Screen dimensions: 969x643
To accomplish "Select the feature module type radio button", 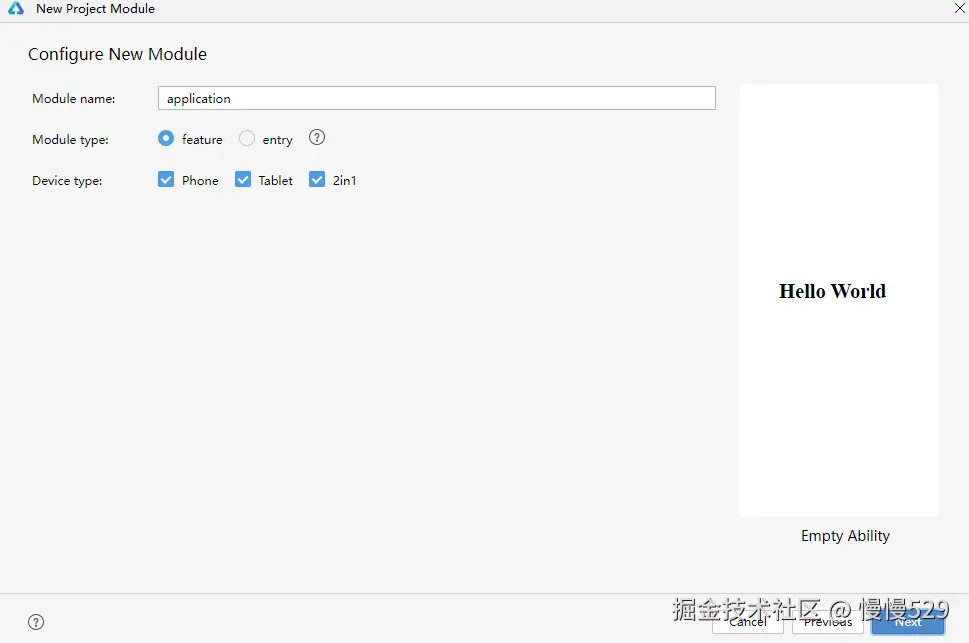I will 165,139.
